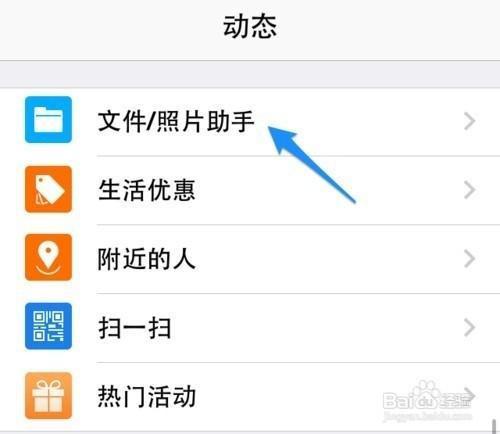Tap the orange price tag icon
The image size is (500, 434).
coord(48,189)
